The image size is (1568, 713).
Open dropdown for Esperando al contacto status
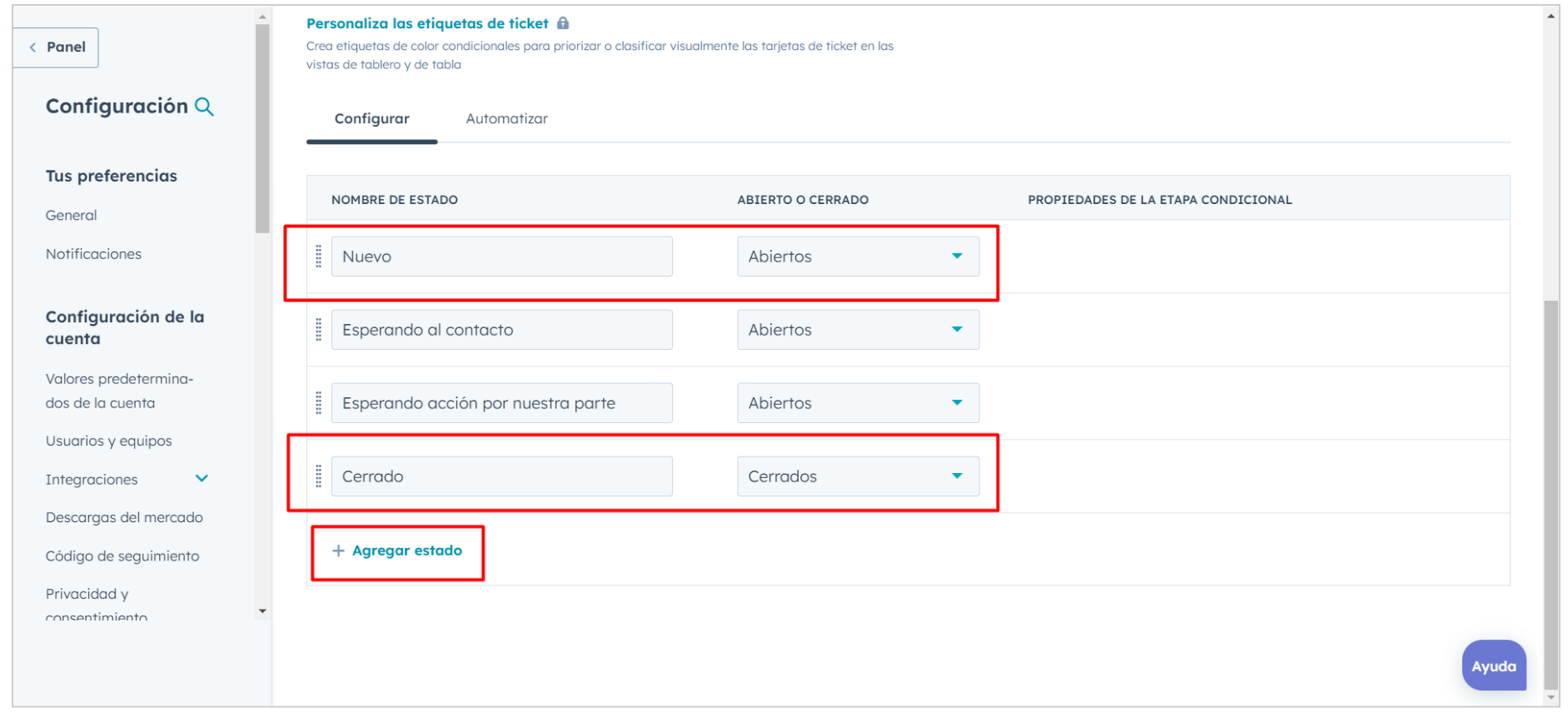[857, 330]
